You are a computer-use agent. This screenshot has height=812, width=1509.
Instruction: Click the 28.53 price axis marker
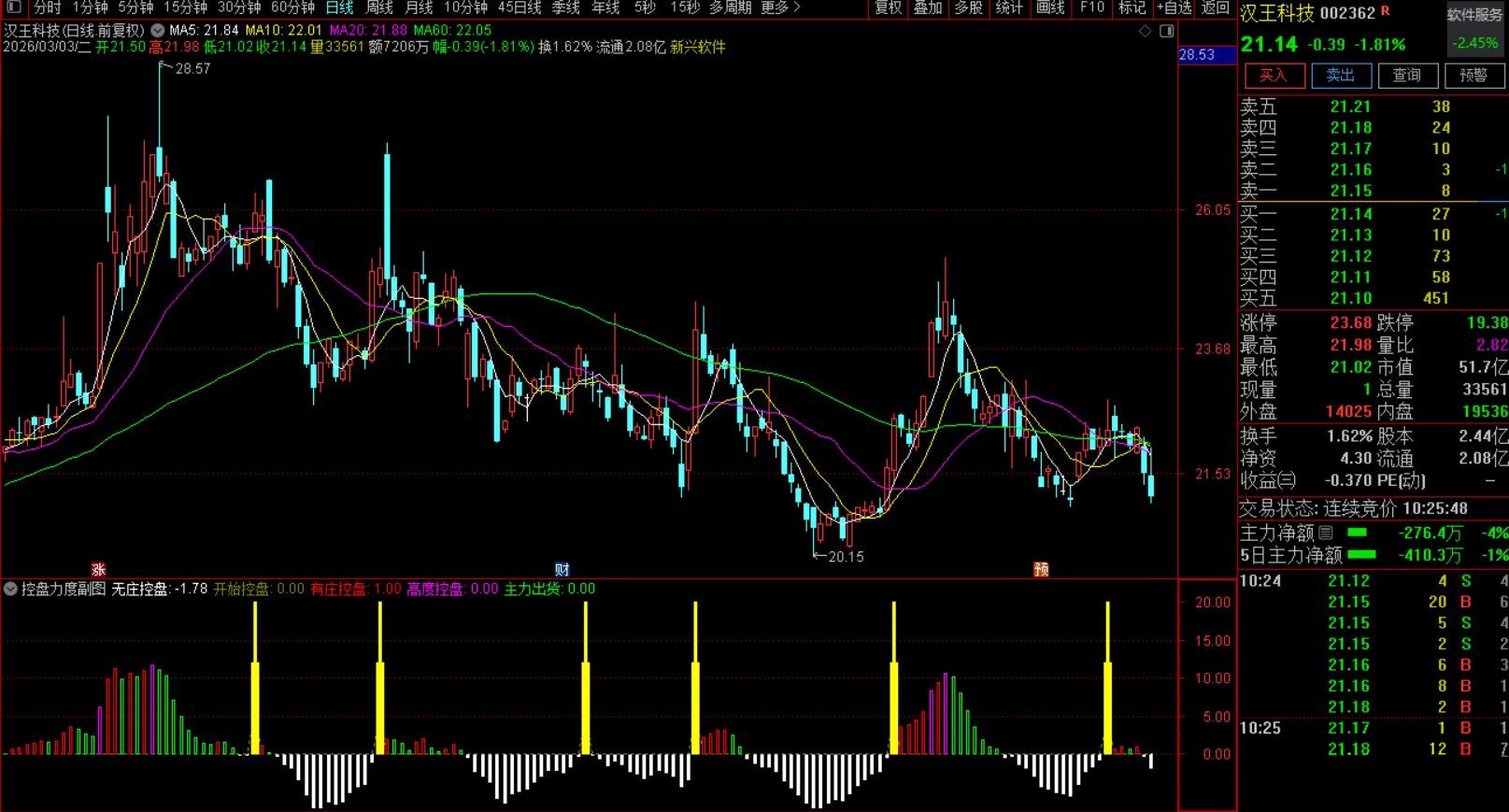point(1197,54)
